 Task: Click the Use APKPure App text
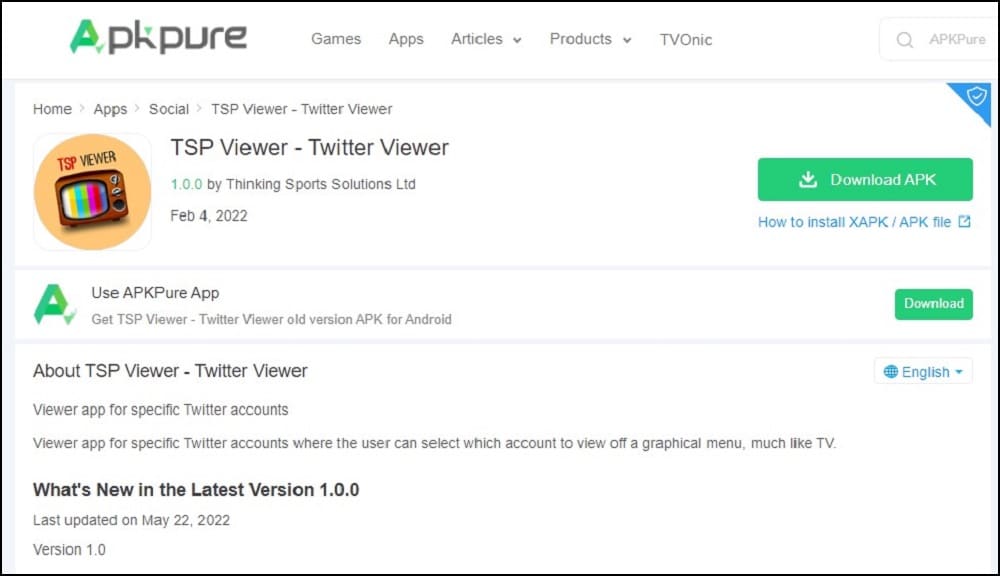155,293
